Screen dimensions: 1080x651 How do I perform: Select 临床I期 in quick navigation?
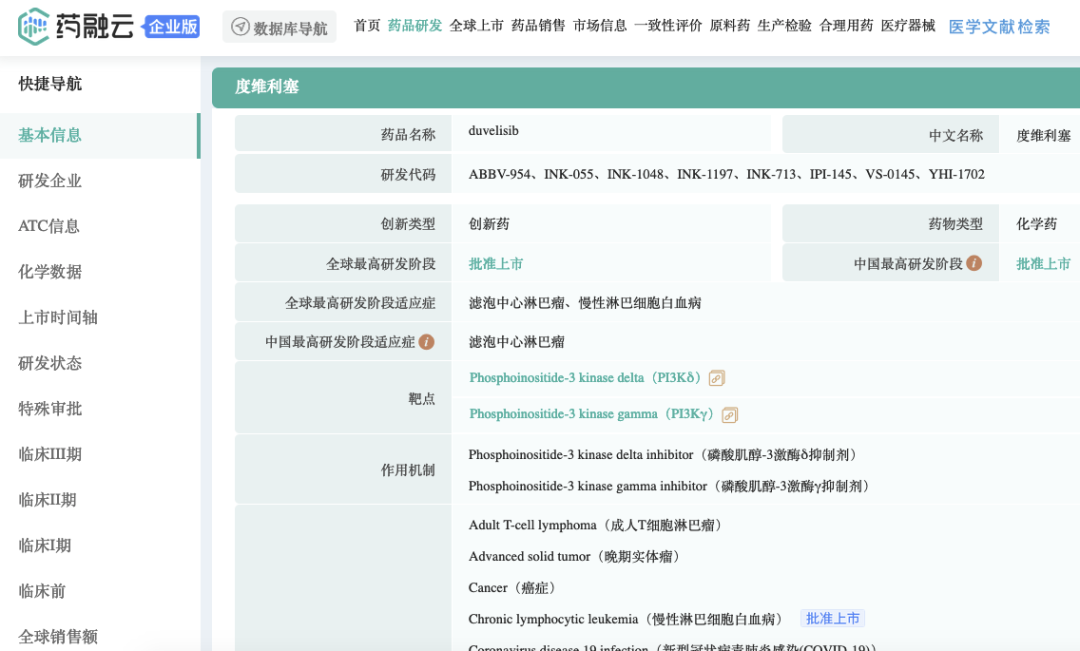click(45, 545)
